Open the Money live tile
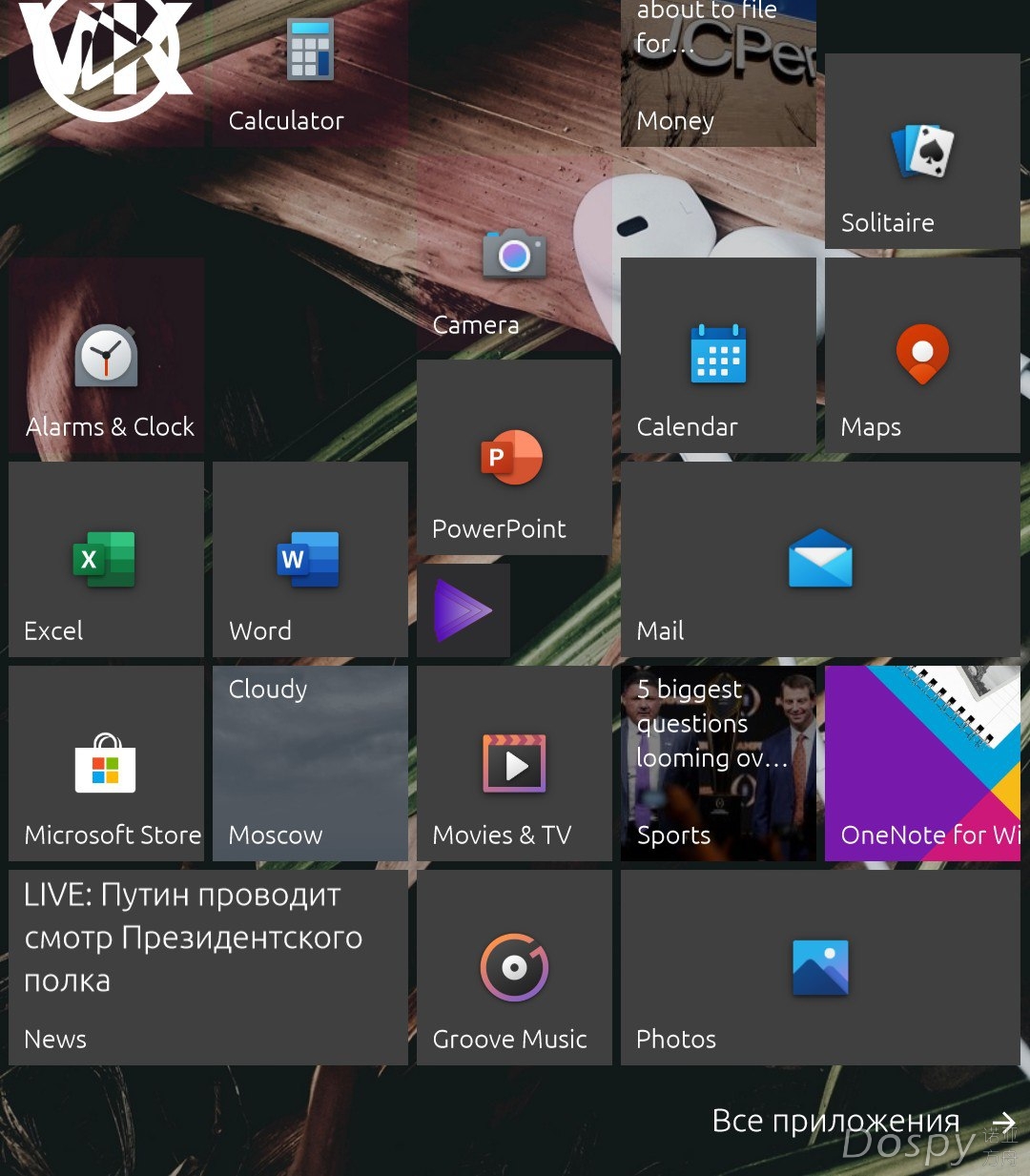Screen dimensions: 1030x1176 coord(718,73)
